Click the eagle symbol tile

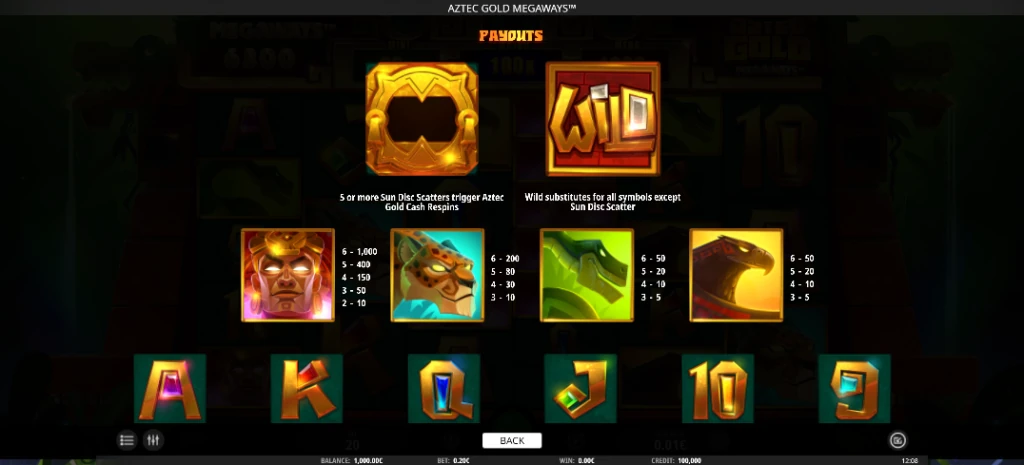point(736,275)
